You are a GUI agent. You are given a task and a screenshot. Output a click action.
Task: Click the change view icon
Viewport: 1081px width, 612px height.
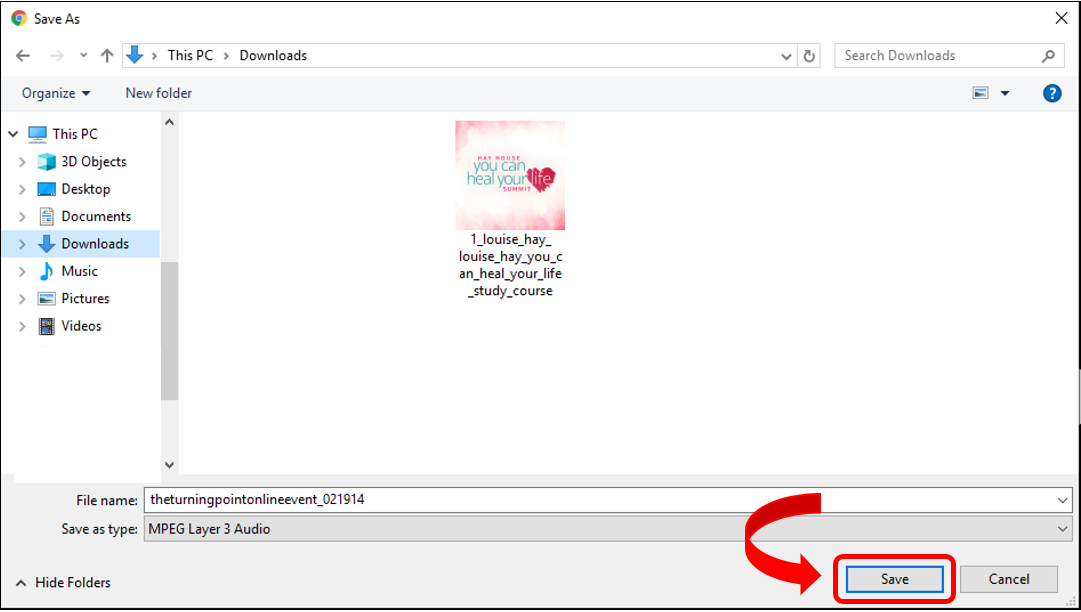click(981, 93)
